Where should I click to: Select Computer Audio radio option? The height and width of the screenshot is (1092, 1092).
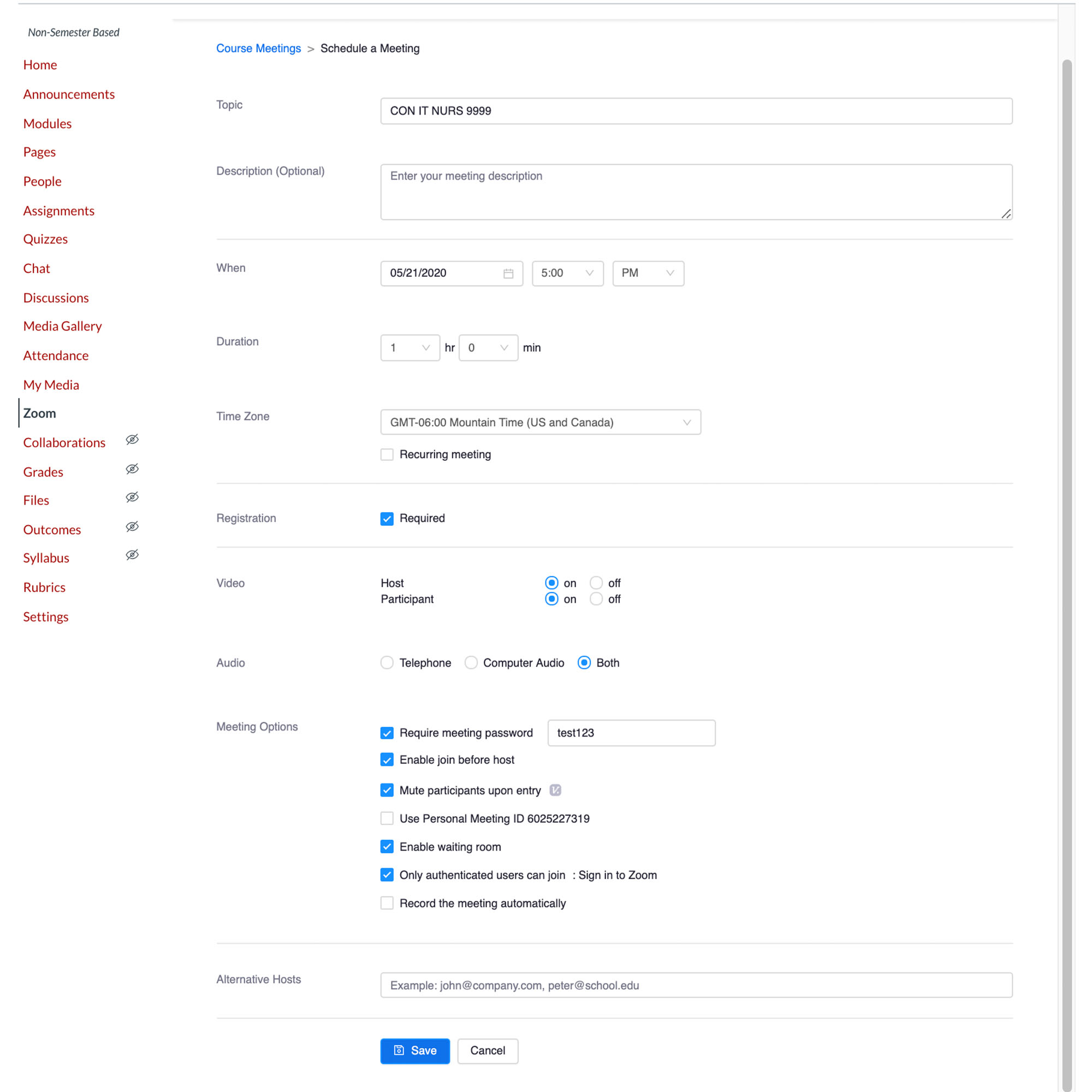(x=471, y=662)
